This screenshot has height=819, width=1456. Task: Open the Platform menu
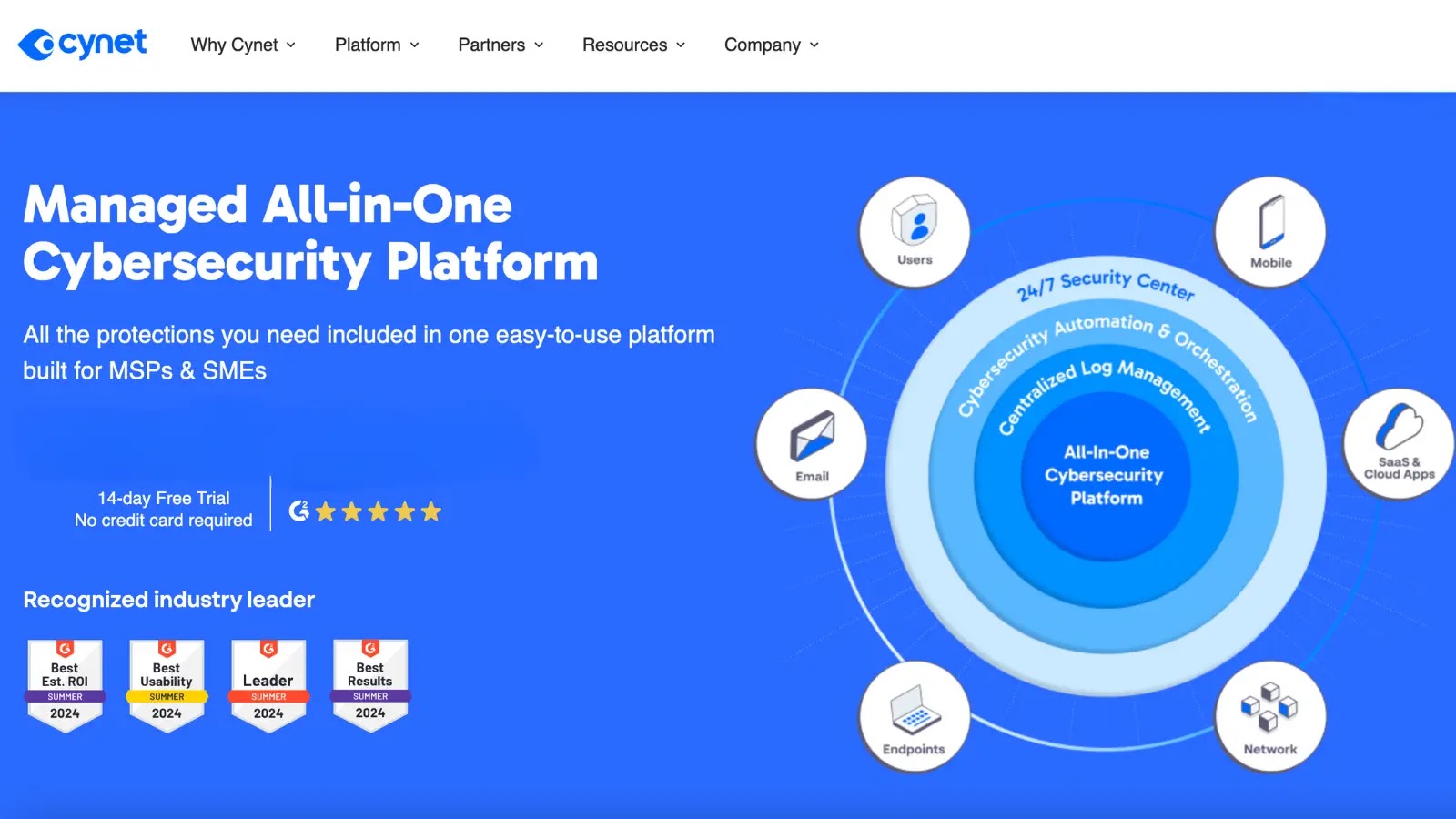(377, 45)
